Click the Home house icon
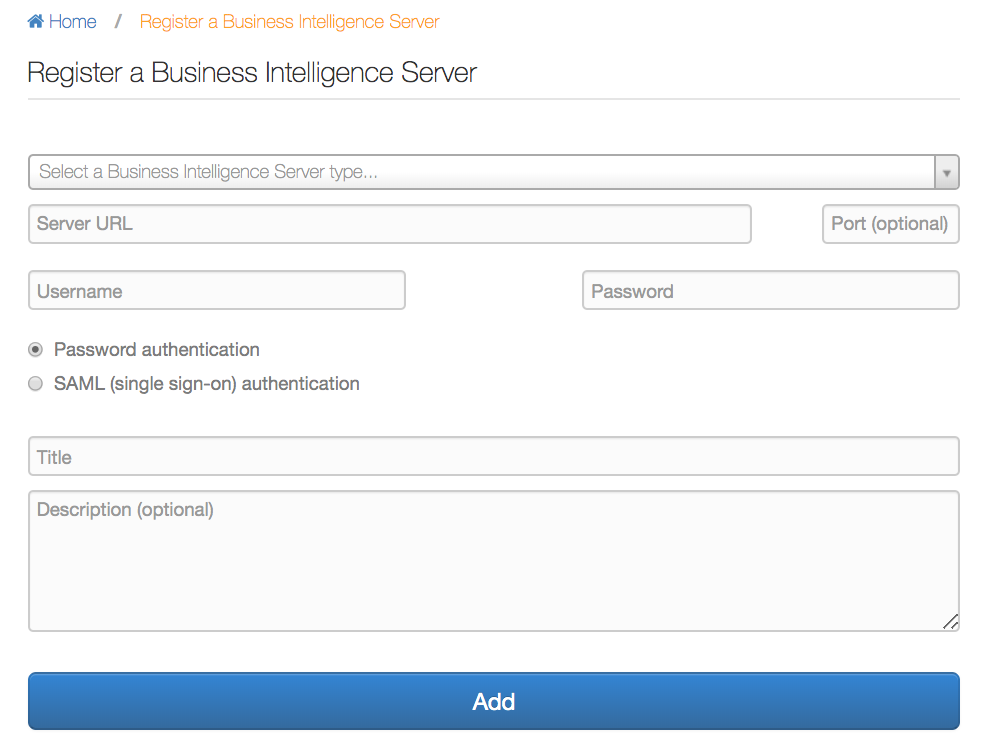This screenshot has height=746, width=986. pyautogui.click(x=35, y=21)
